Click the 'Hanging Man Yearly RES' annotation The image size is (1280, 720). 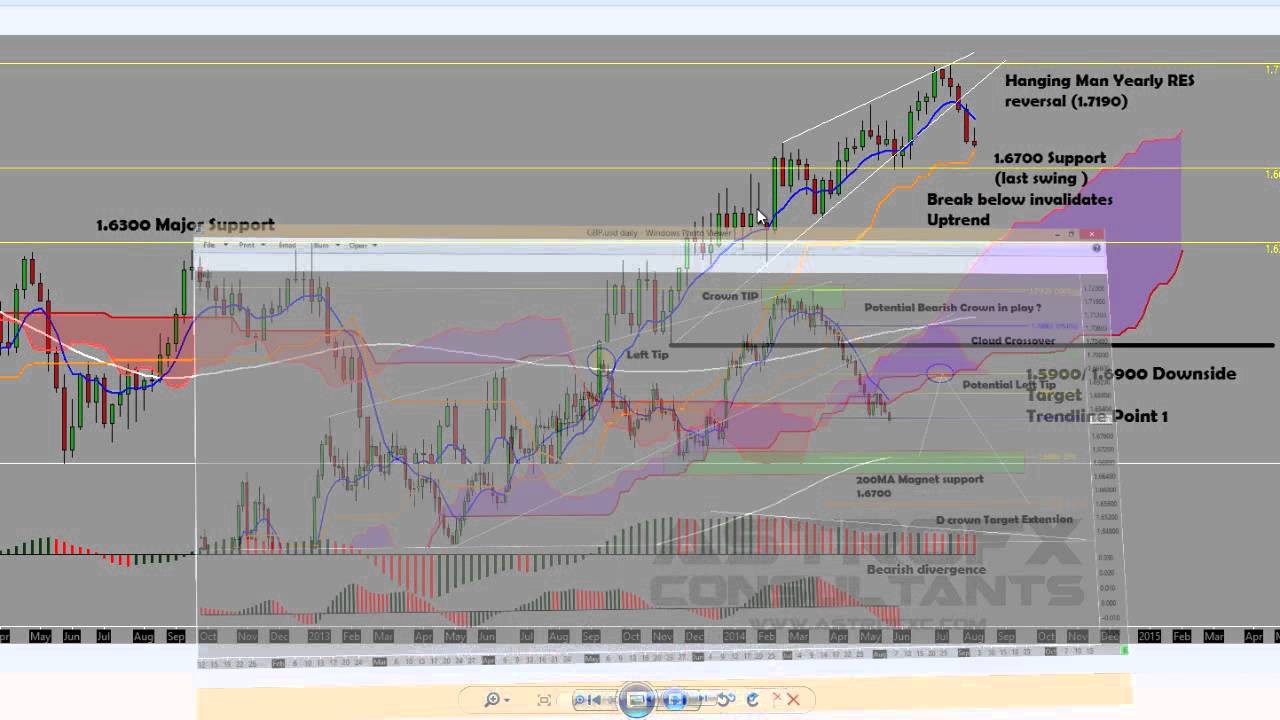pyautogui.click(x=1099, y=80)
